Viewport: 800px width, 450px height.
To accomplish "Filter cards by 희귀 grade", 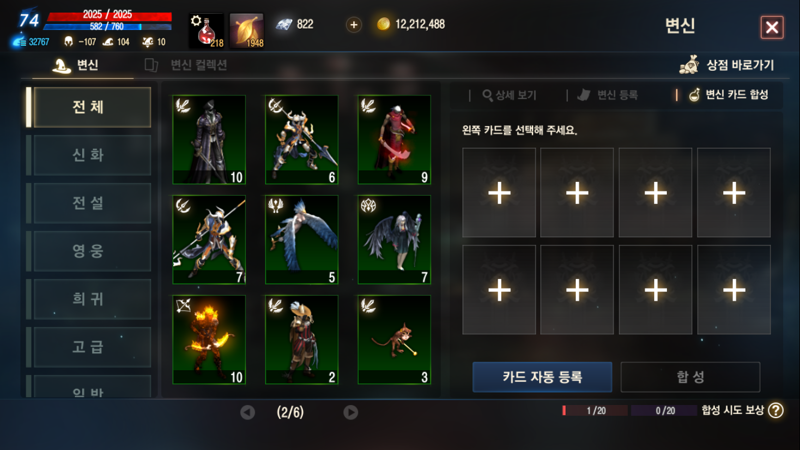I will 89,299.
